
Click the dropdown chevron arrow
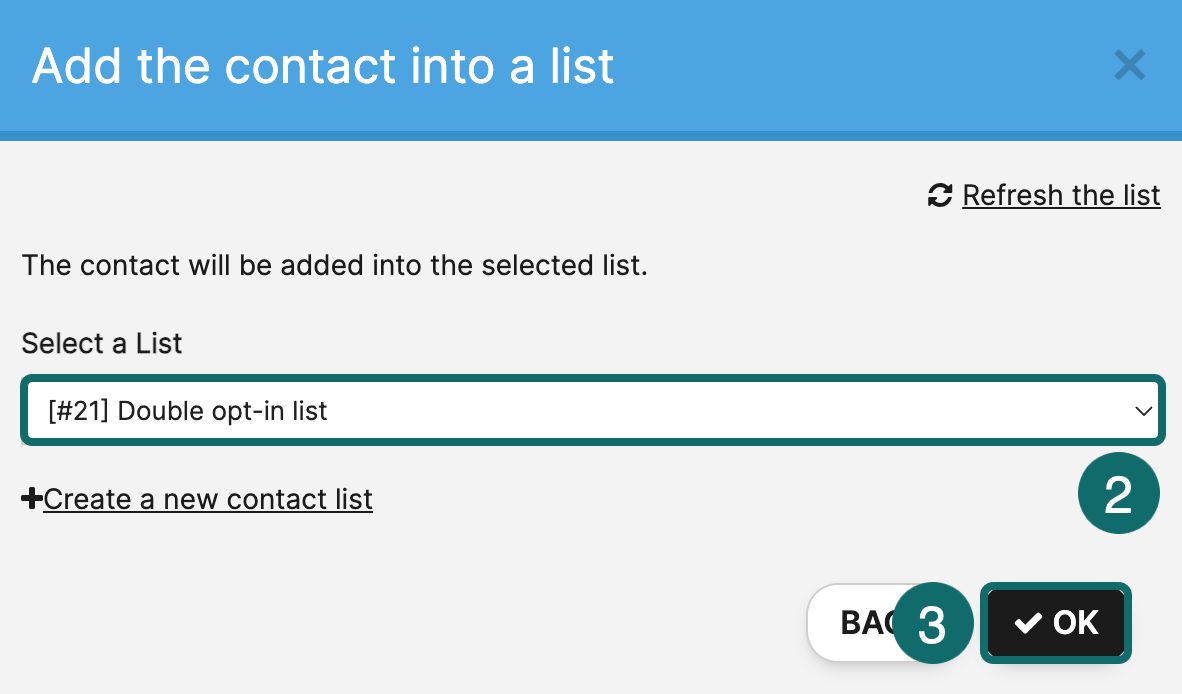click(1143, 410)
